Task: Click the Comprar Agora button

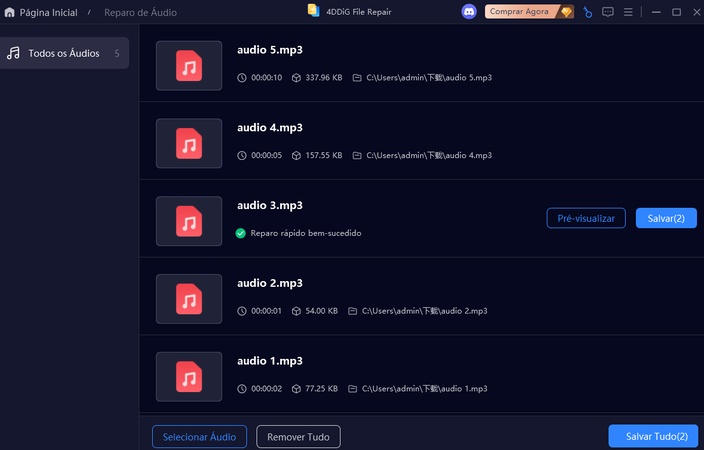Action: (x=529, y=12)
